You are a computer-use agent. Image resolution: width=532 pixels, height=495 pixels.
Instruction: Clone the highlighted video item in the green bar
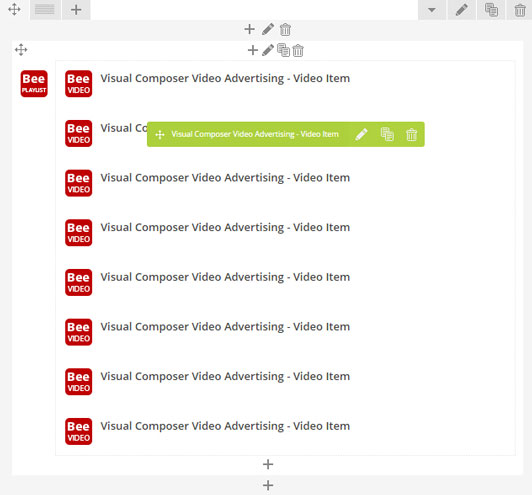coord(387,134)
